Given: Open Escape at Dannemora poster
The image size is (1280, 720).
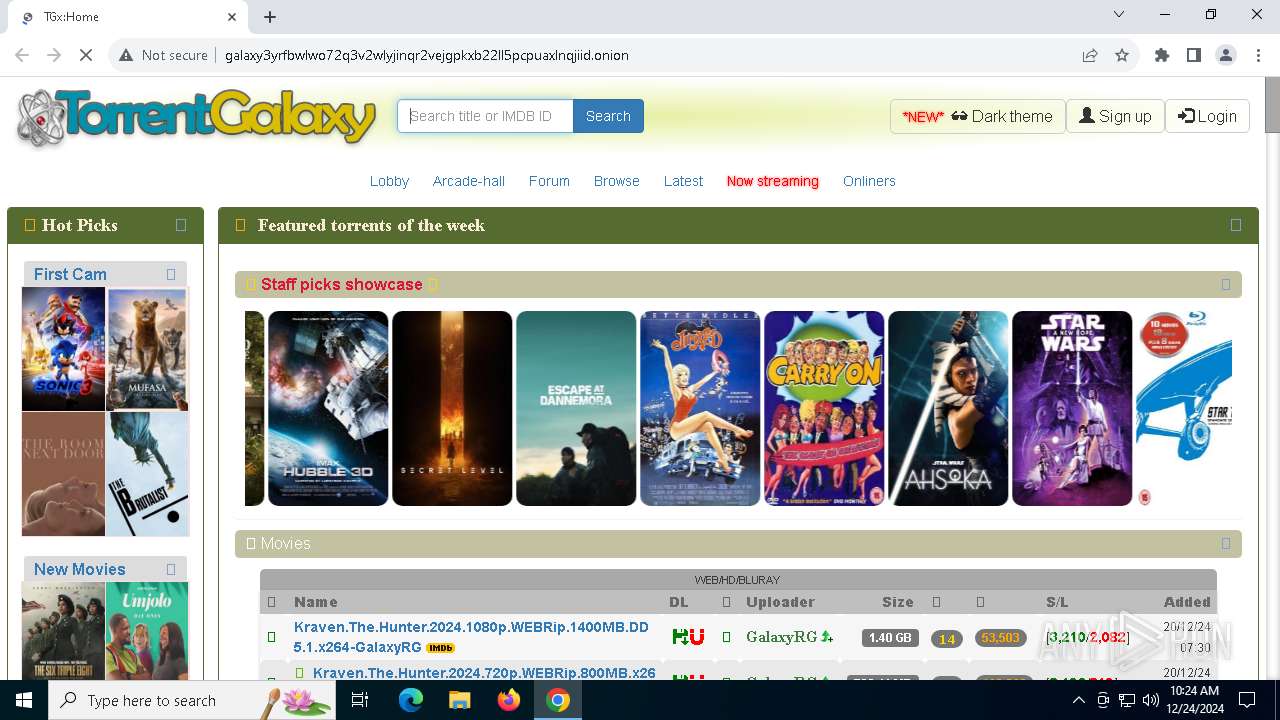Looking at the screenshot, I should pyautogui.click(x=576, y=408).
